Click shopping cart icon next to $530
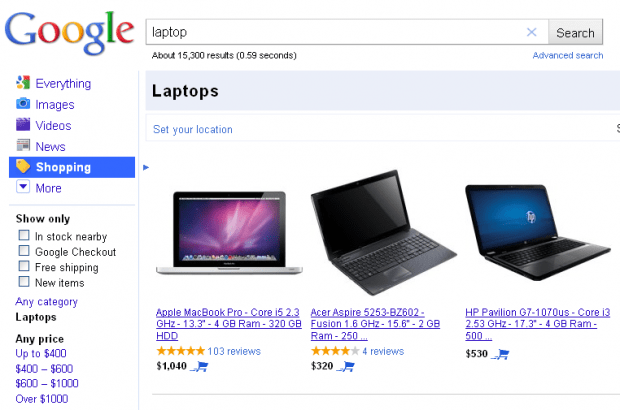620x410 pixels. pos(500,354)
